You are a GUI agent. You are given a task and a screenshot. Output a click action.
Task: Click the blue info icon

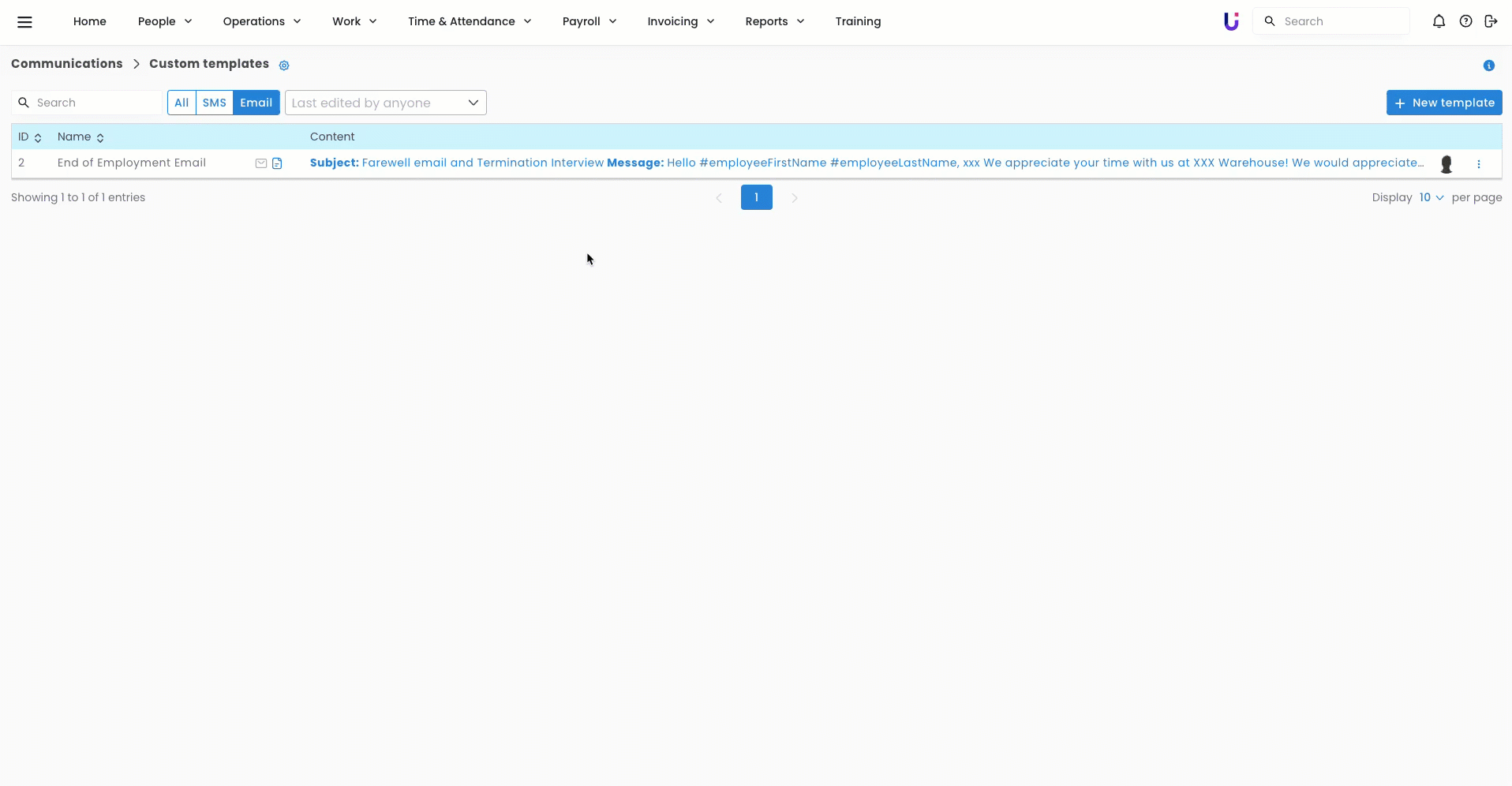point(1488,65)
